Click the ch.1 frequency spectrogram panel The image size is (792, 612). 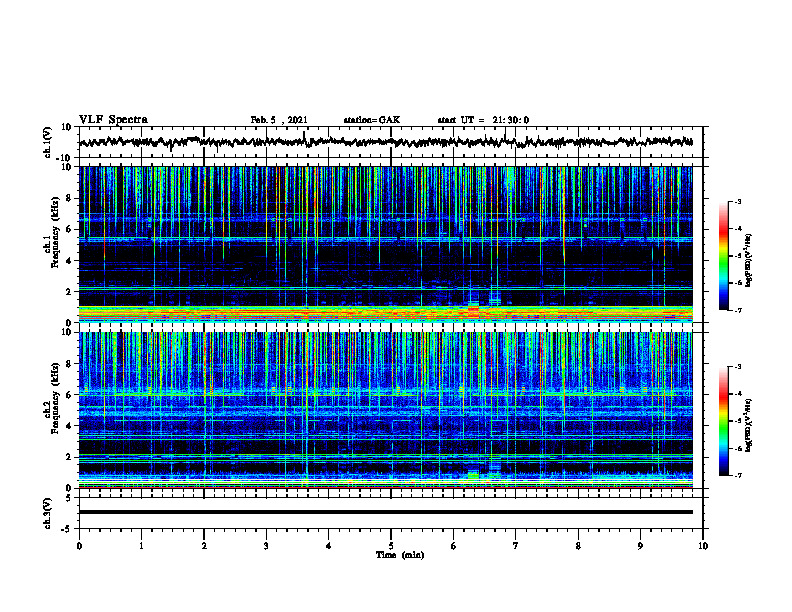click(386, 244)
